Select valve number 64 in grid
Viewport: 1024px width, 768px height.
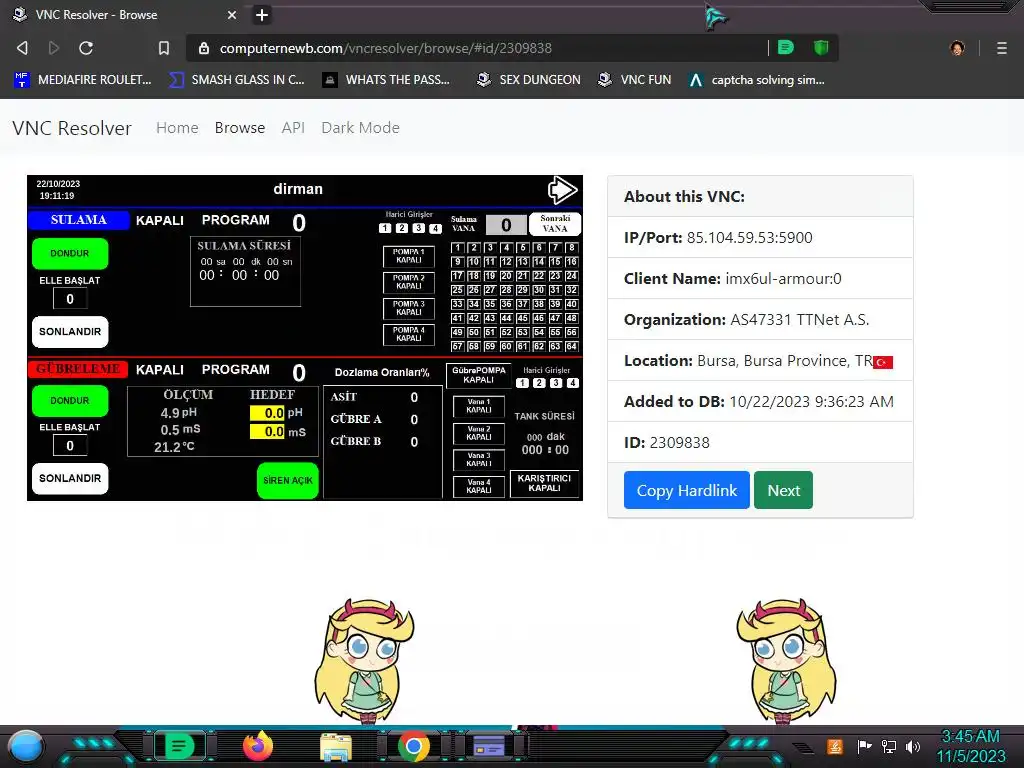[571, 346]
